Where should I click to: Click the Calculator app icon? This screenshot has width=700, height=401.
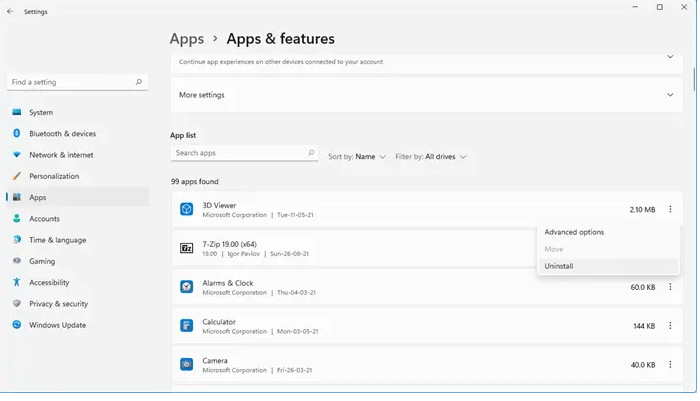[x=187, y=326]
